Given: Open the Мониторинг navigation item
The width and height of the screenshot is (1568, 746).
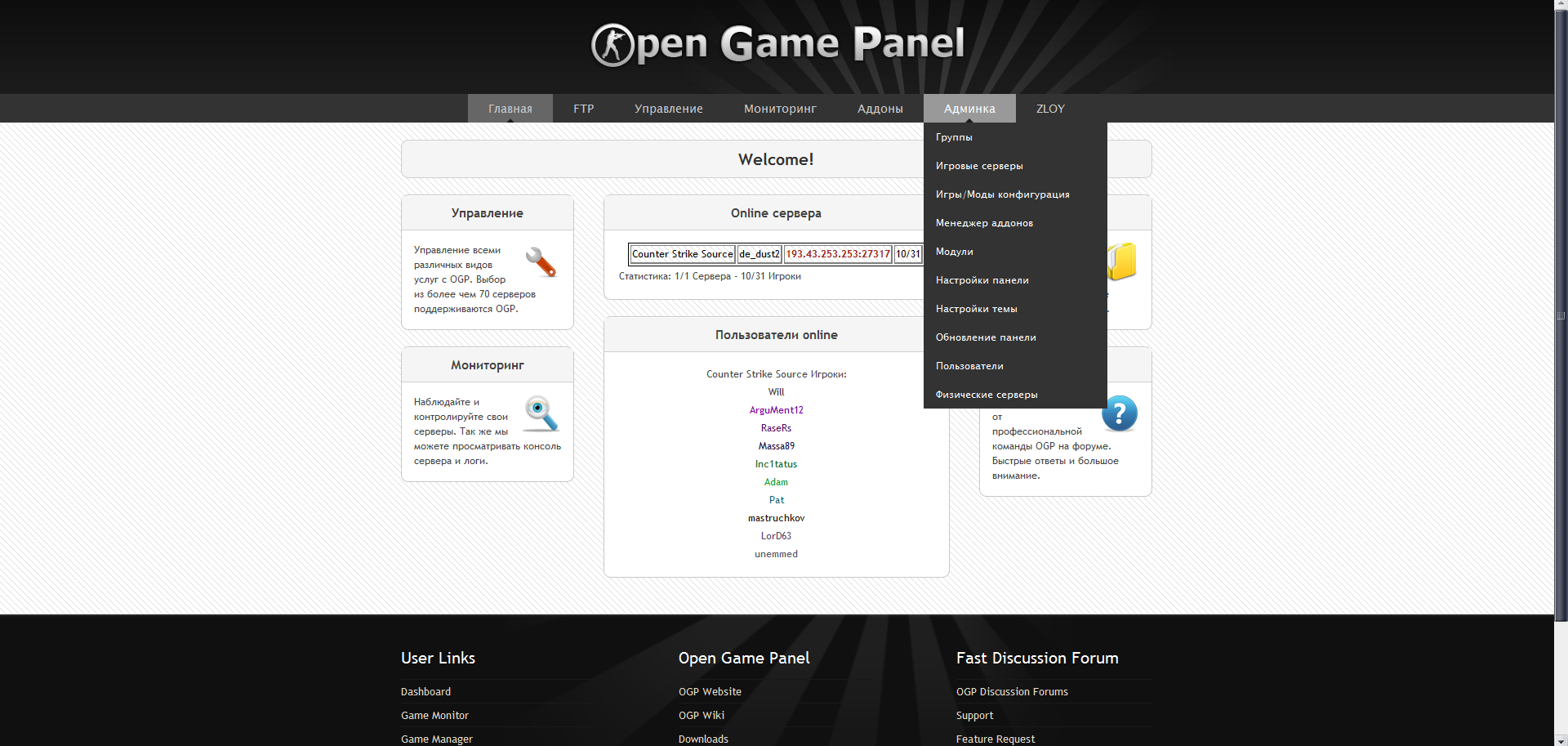Looking at the screenshot, I should tap(780, 109).
